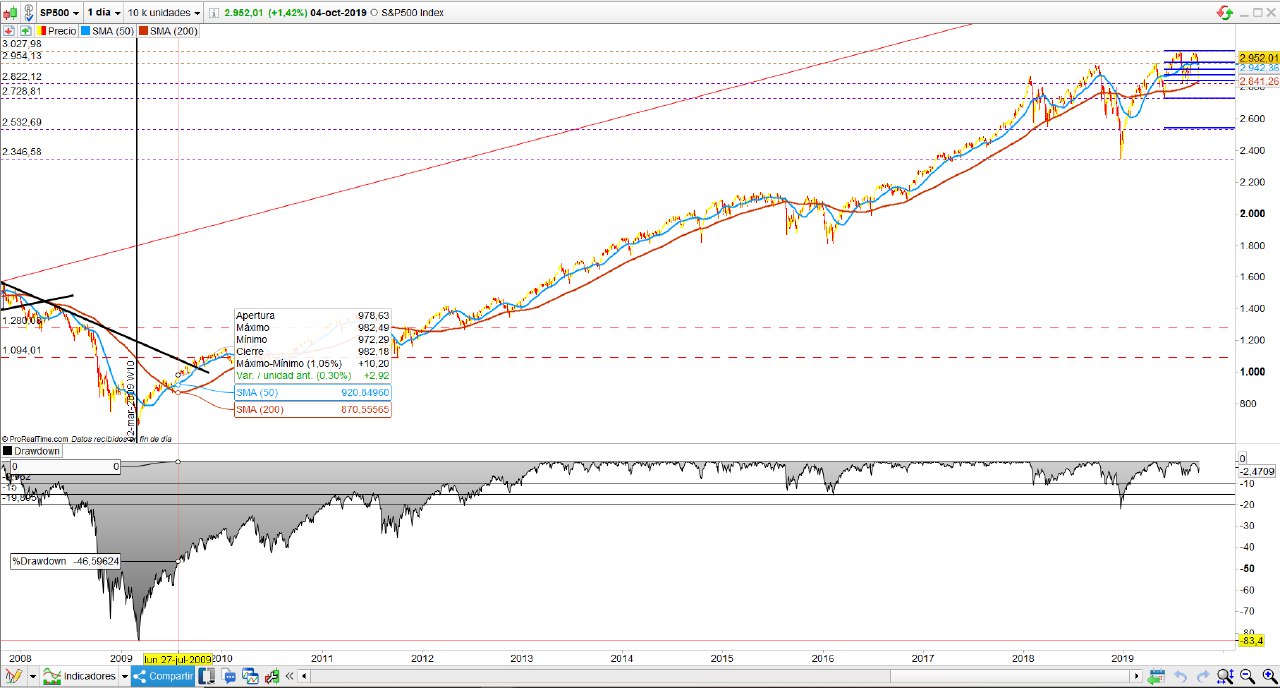Click the 2013 year label on time axis
Screen dimensions: 1280x688
tap(522, 658)
